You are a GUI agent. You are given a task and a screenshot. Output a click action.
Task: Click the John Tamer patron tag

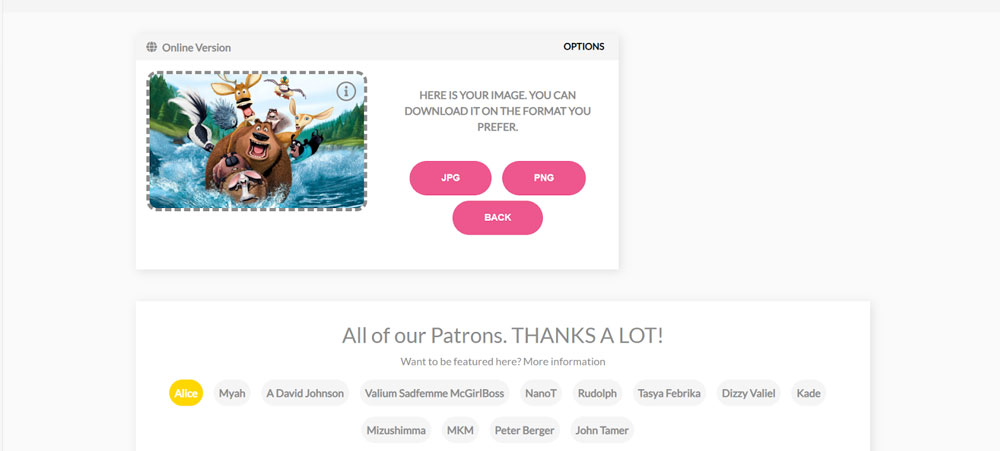pyautogui.click(x=602, y=430)
